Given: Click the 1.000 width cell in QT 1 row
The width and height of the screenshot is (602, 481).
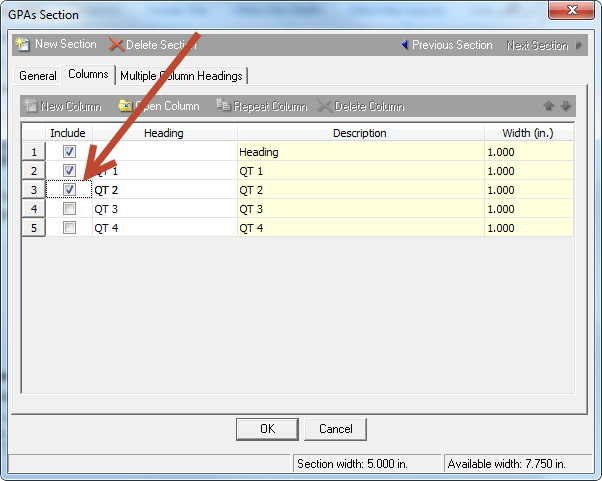Looking at the screenshot, I should coord(529,170).
